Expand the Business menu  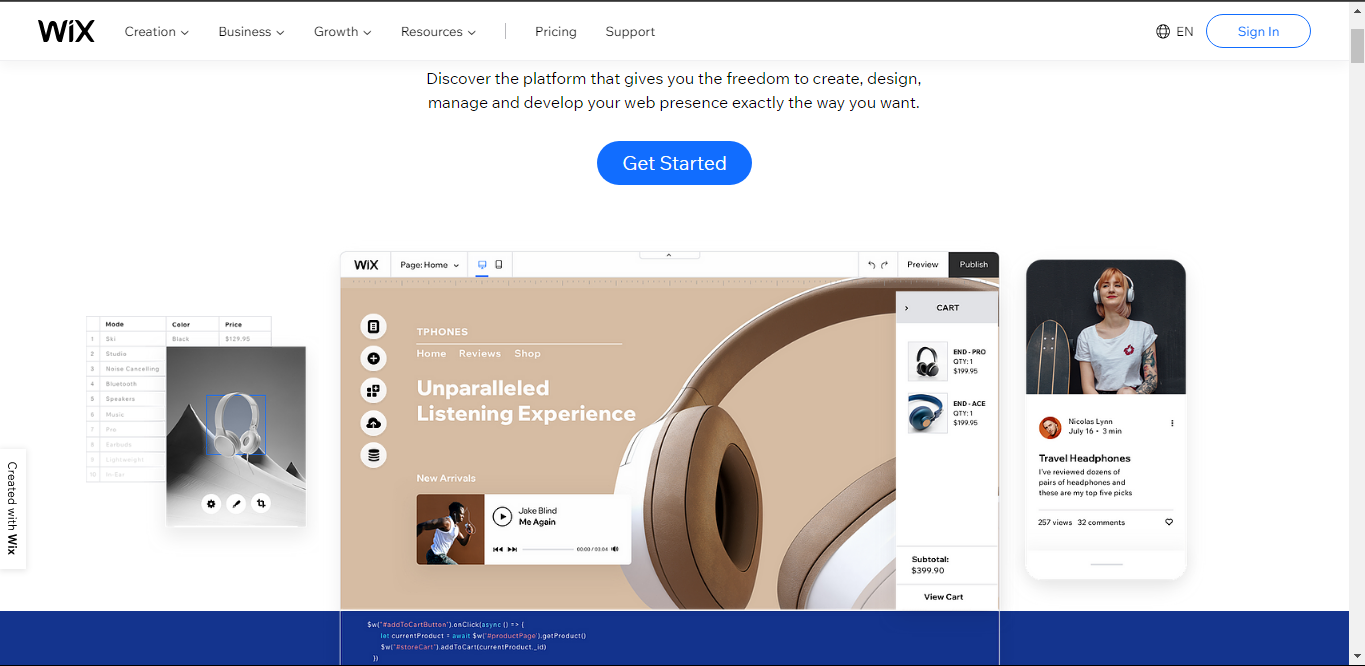point(252,32)
